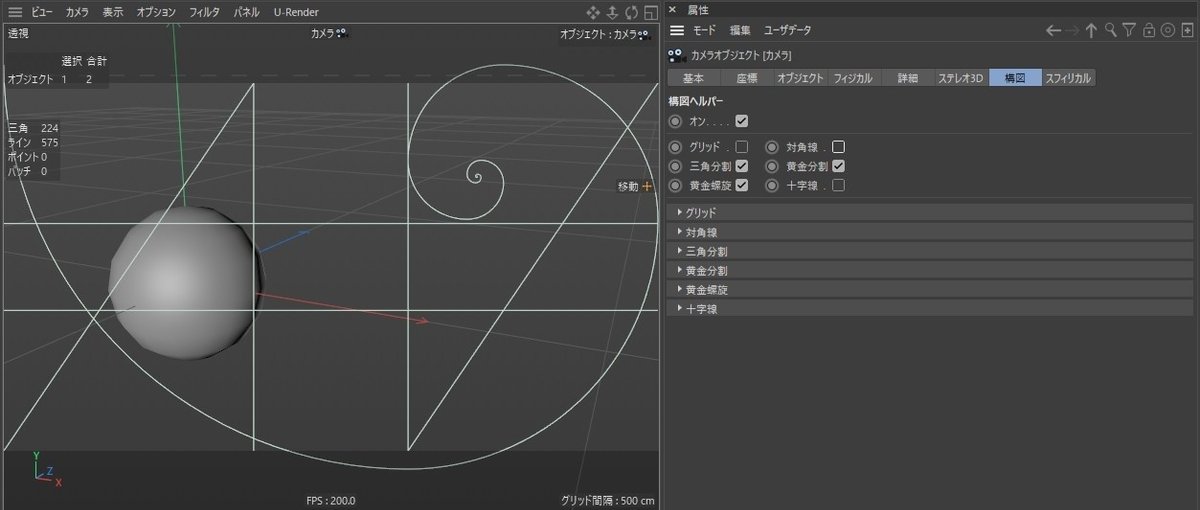Screen dimensions: 1200x510
Task: Open the viewport hamburger menu
Action: [x=15, y=12]
